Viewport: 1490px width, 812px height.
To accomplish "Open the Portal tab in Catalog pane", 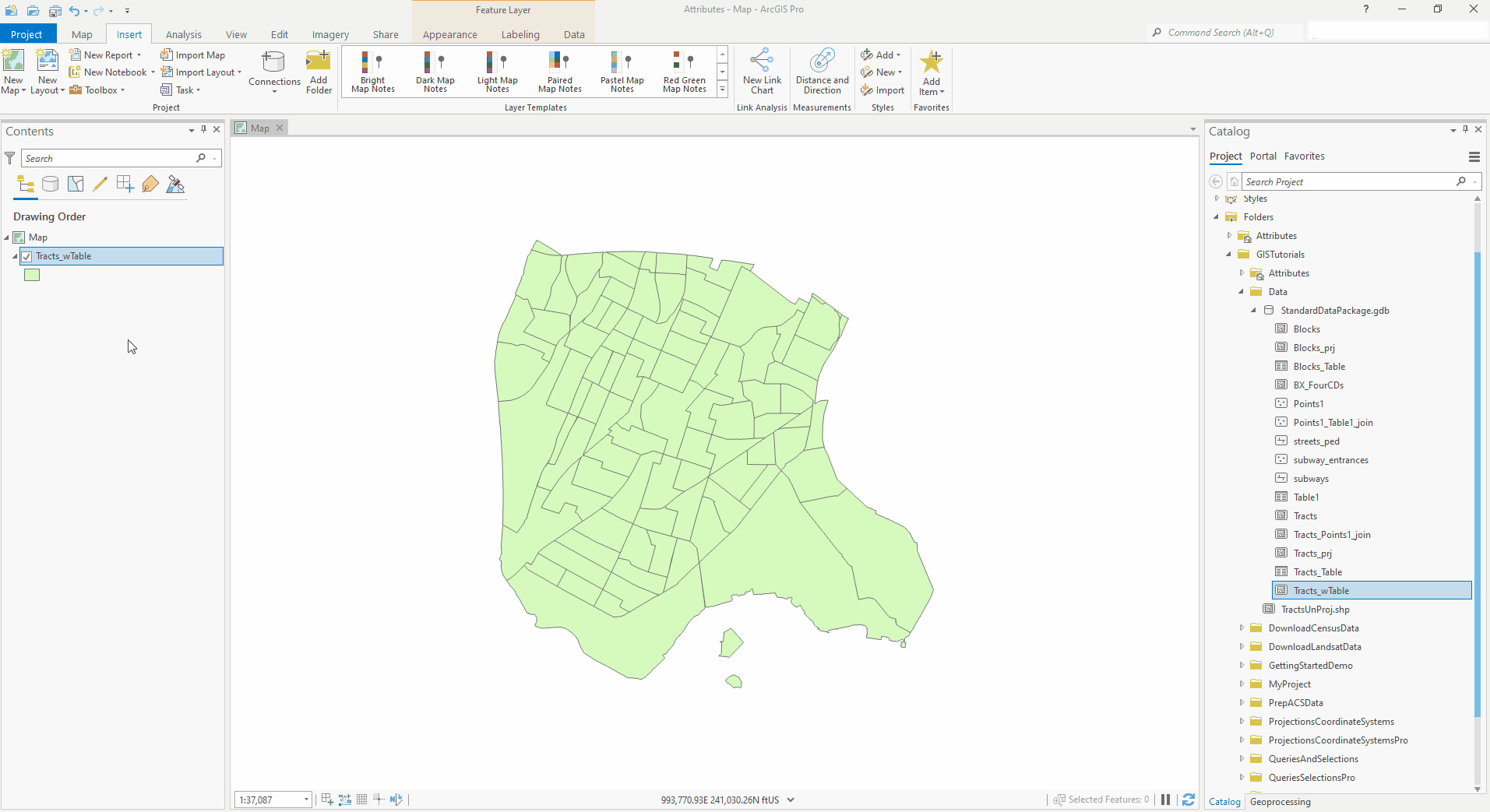I will click(1263, 156).
